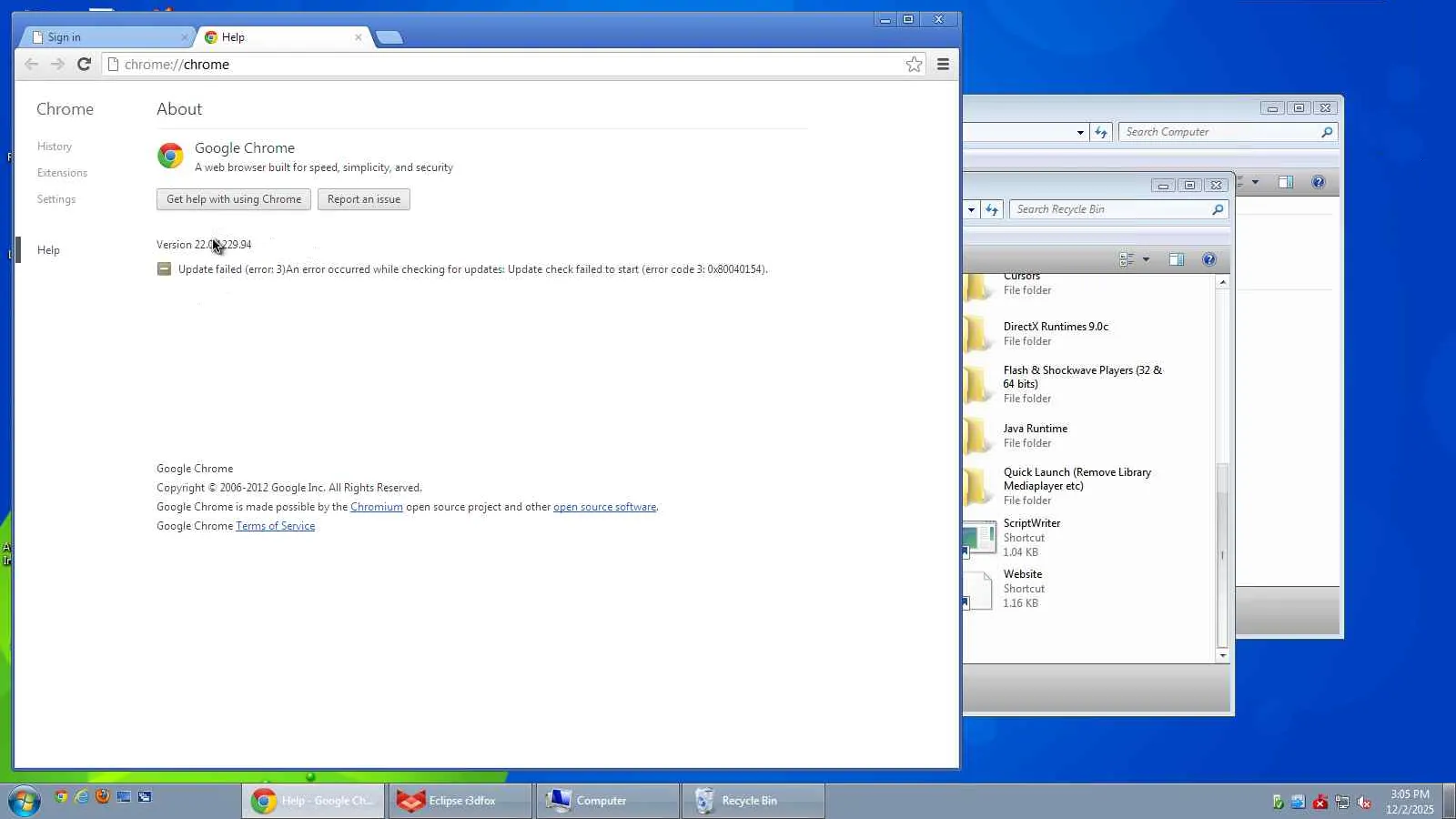Open Settings in the Chrome sidebar
1456x819 pixels.
56,199
